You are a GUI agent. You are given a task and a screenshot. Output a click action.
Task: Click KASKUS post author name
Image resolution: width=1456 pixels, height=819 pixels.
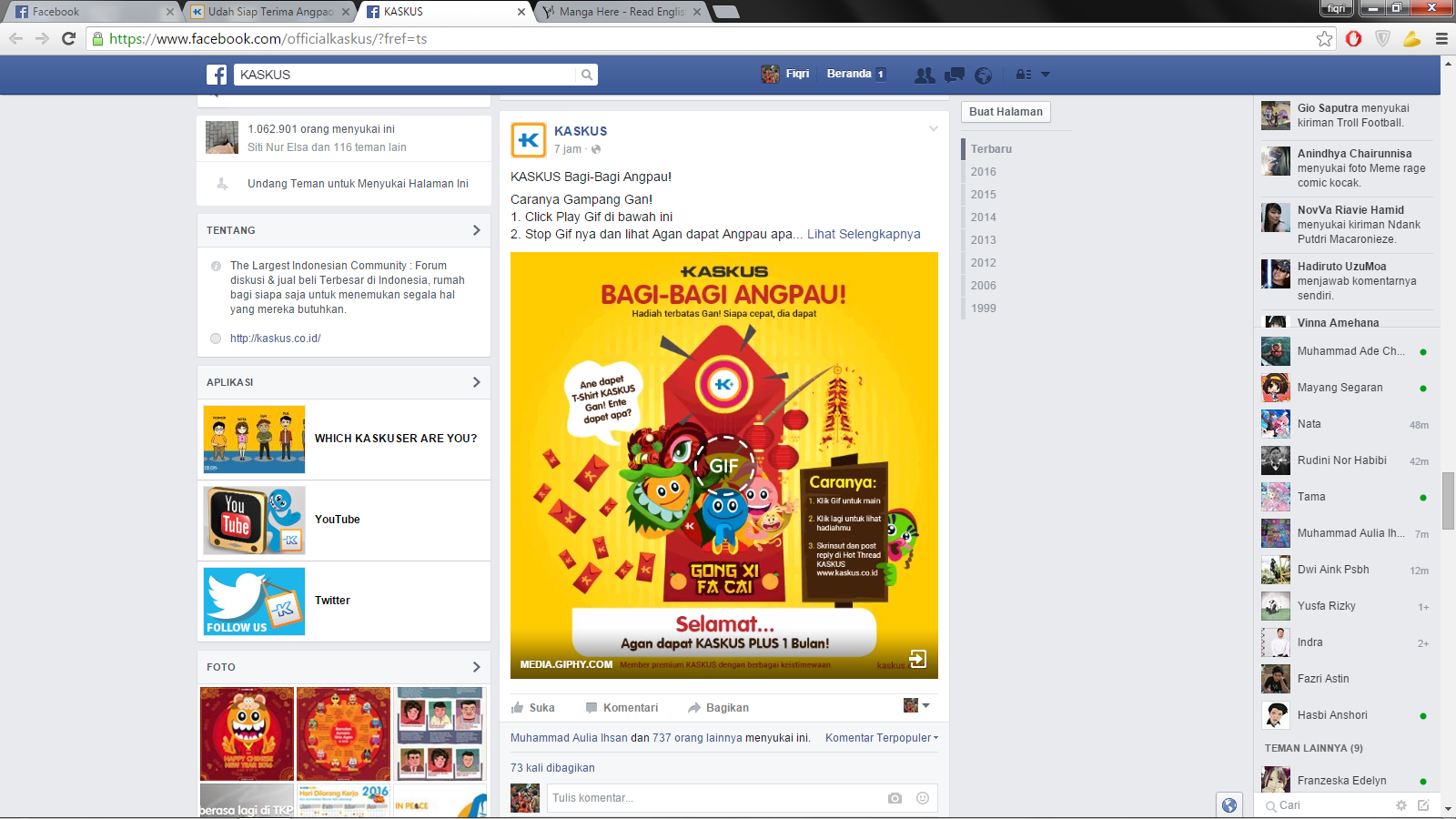click(x=581, y=131)
